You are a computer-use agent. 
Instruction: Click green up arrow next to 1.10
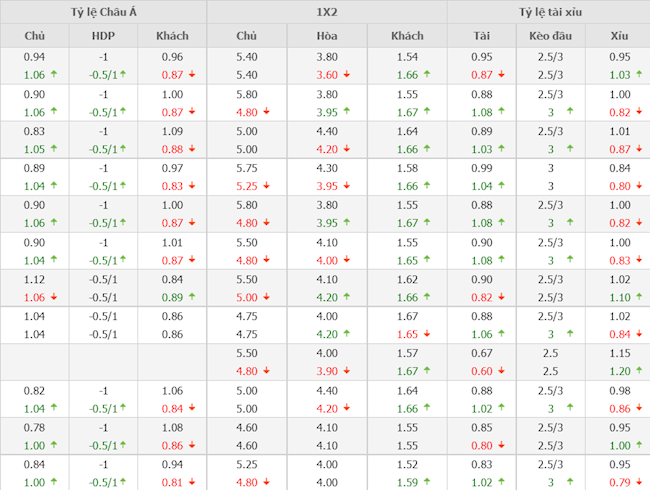[x=638, y=297]
